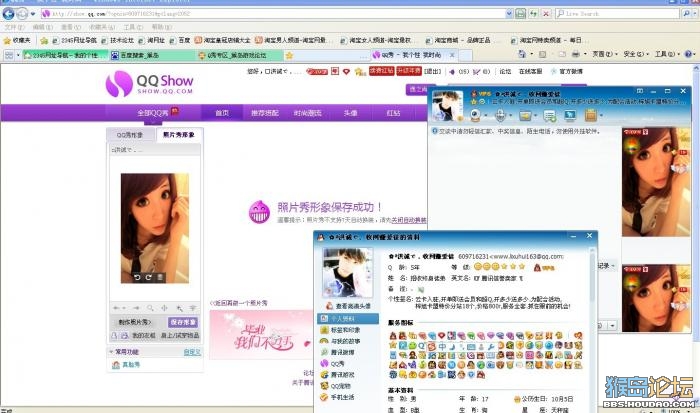Image resolution: width=700 pixels, height=413 pixels.
Task: Open the 工具 menu in menu bar
Action: click(133, 27)
